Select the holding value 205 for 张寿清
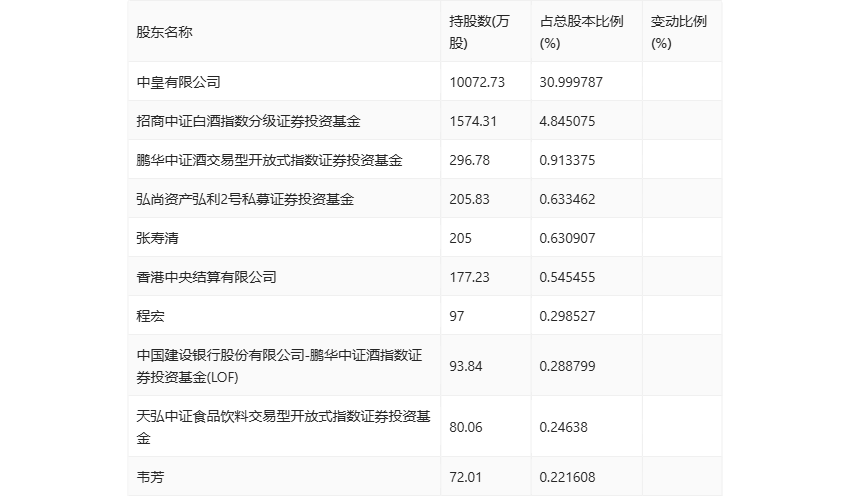The height and width of the screenshot is (496, 850). tap(460, 238)
